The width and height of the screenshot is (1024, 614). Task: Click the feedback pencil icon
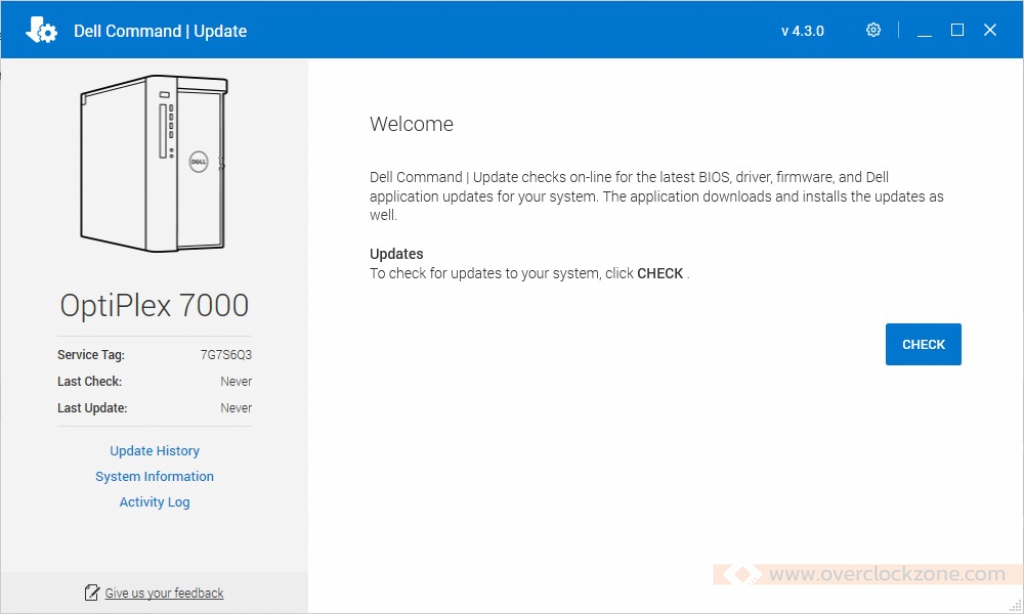tap(92, 593)
